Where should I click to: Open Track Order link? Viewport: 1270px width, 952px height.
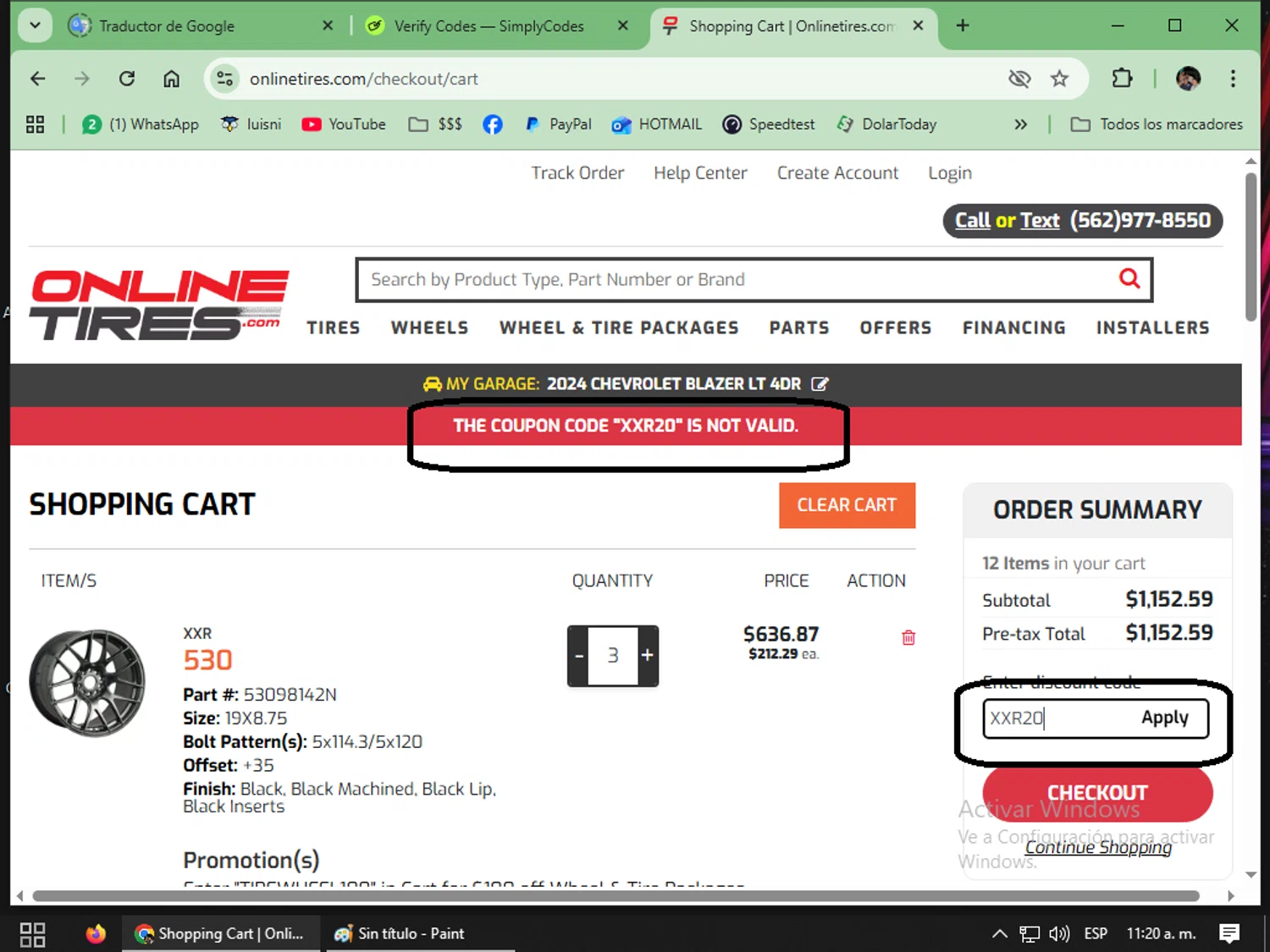[577, 173]
